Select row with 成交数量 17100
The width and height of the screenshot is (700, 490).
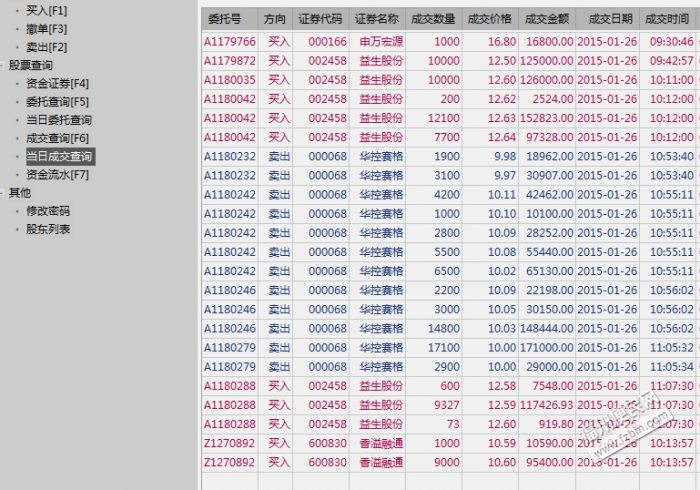pyautogui.click(x=448, y=348)
